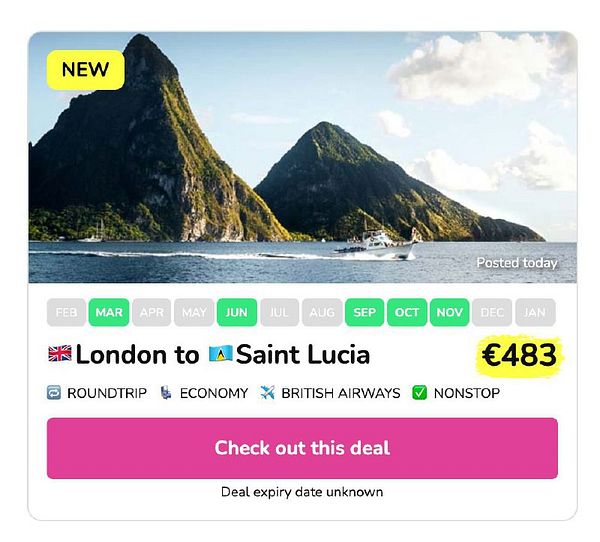The image size is (600, 542).
Task: Click the Posted today label
Action: pos(517,263)
